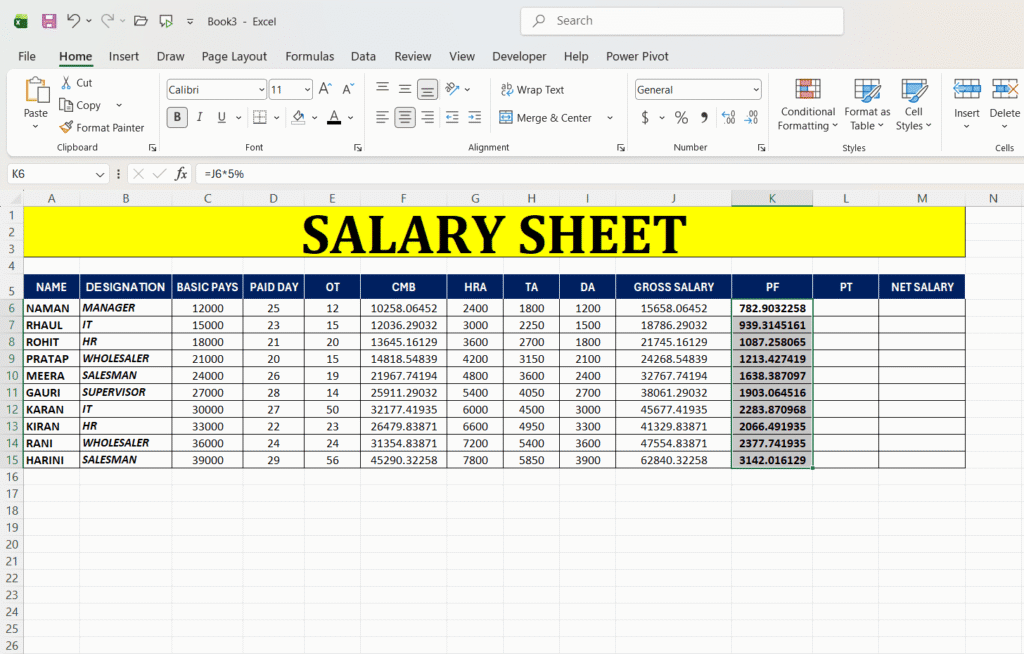The width and height of the screenshot is (1024, 654).
Task: Open the Formulas tab
Action: pyautogui.click(x=310, y=56)
